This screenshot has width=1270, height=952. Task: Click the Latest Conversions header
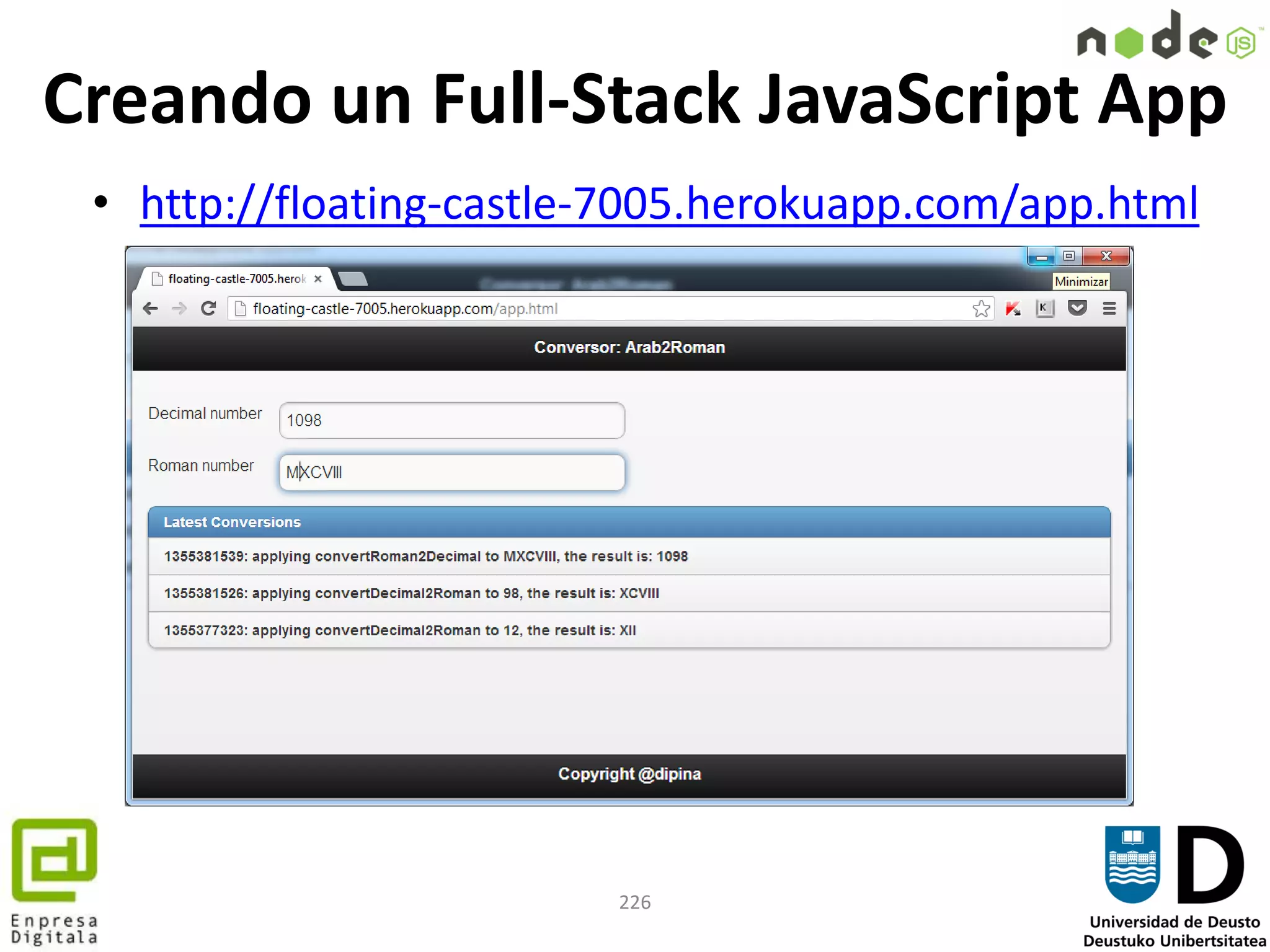(629, 522)
